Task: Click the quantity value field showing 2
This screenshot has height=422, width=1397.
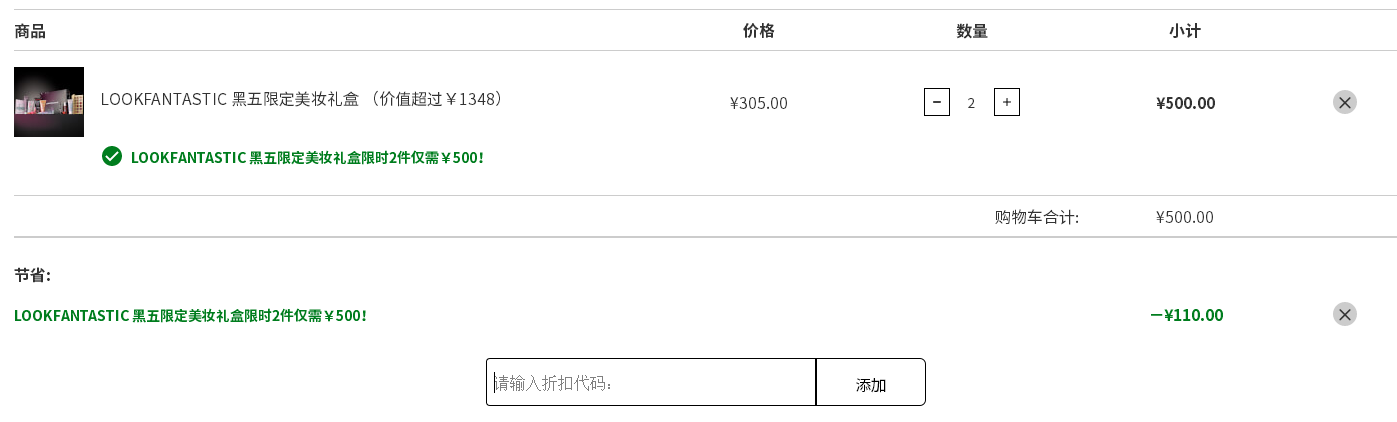Action: (971, 102)
